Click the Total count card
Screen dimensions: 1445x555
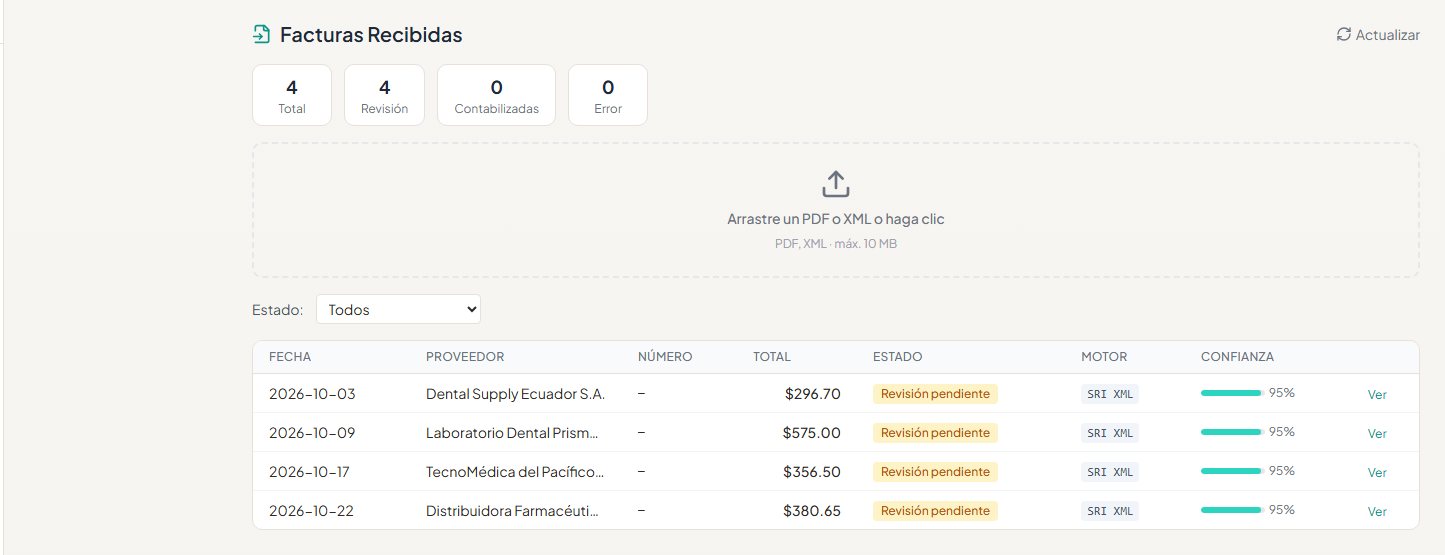pyautogui.click(x=292, y=95)
